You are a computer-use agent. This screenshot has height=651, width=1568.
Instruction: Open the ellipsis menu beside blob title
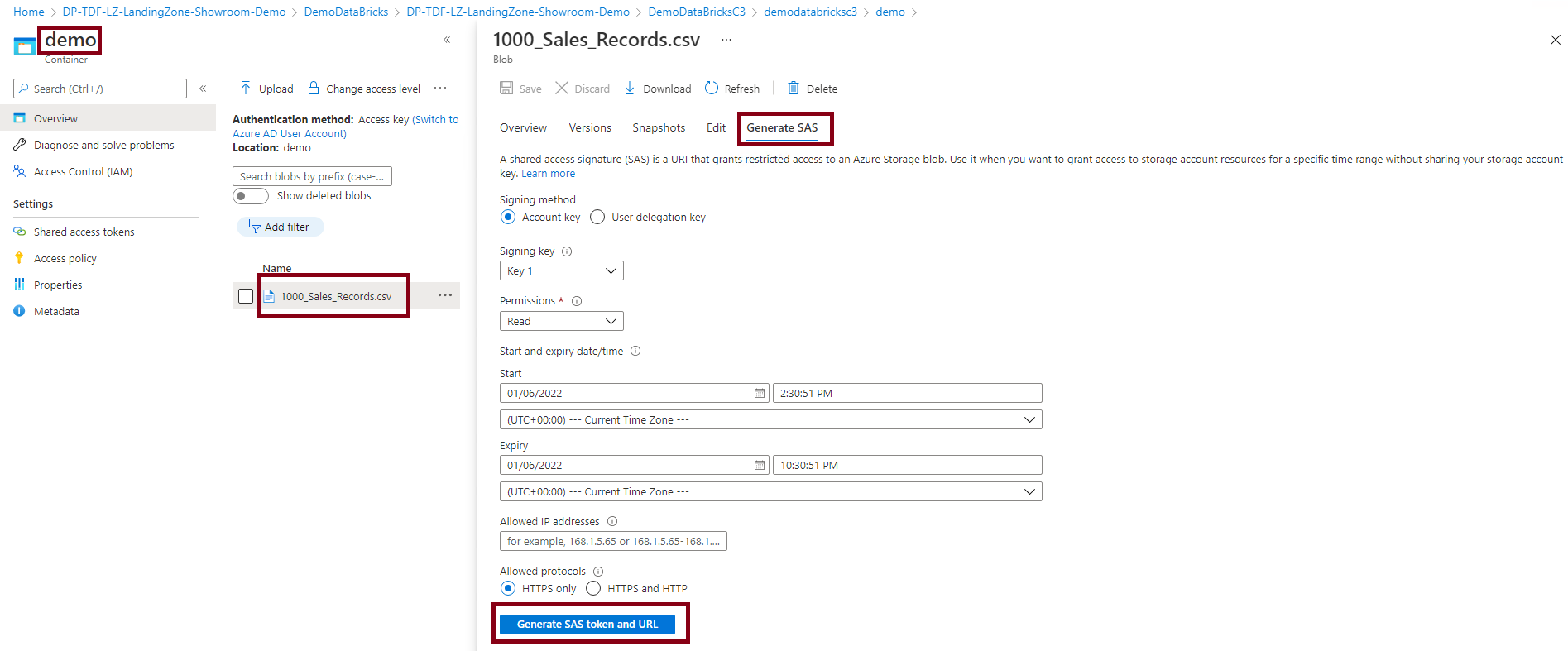pyautogui.click(x=726, y=40)
